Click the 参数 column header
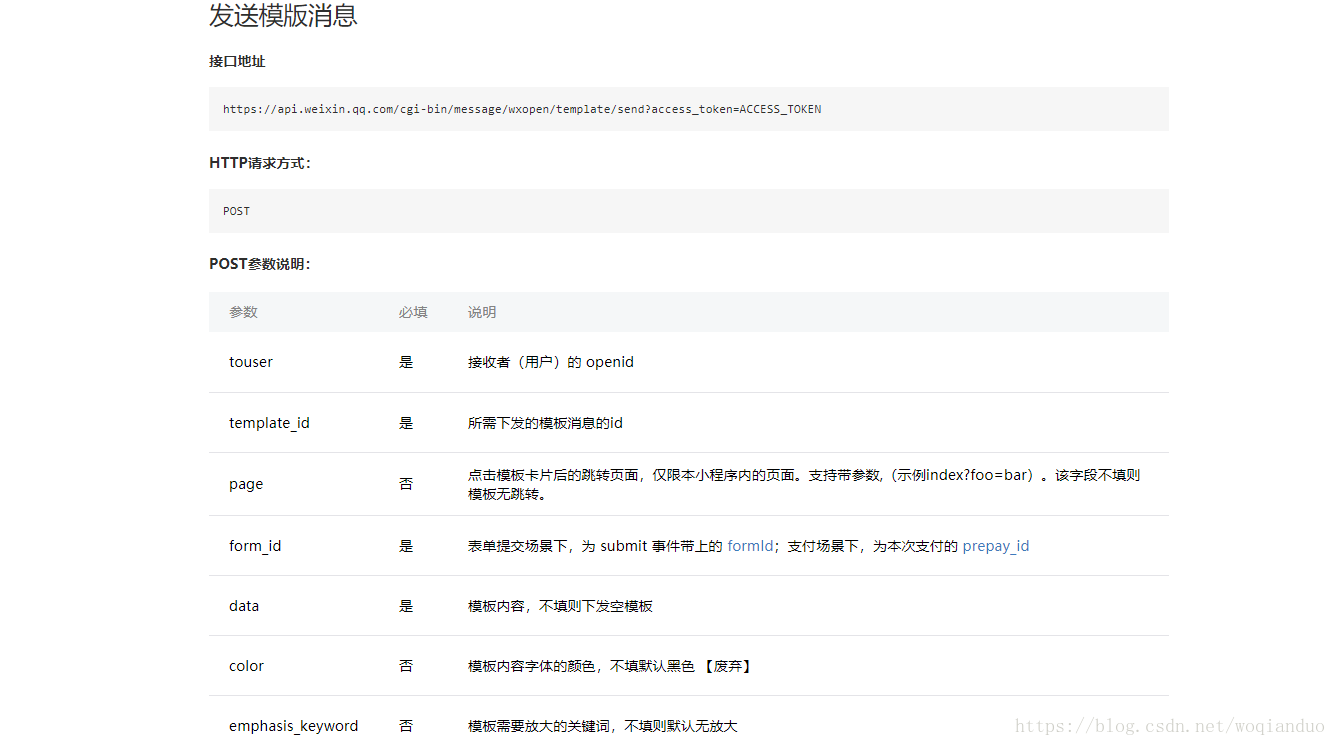This screenshot has width=1336, height=746. point(243,312)
